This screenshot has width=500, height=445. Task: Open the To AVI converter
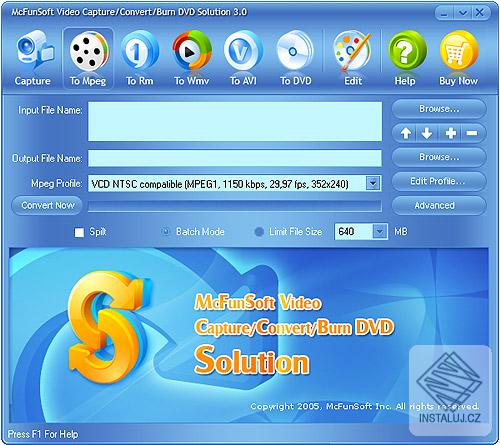pos(243,58)
